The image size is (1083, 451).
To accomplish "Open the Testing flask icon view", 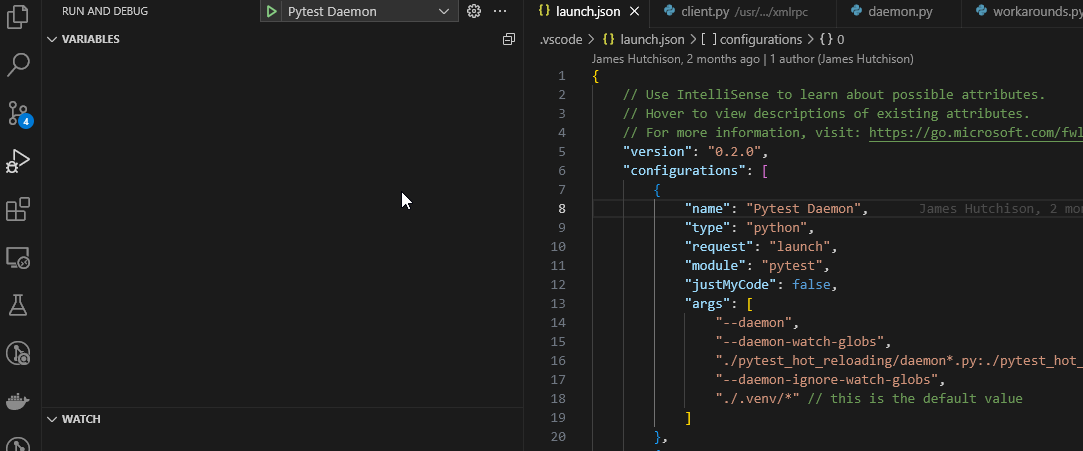I will click(x=17, y=305).
